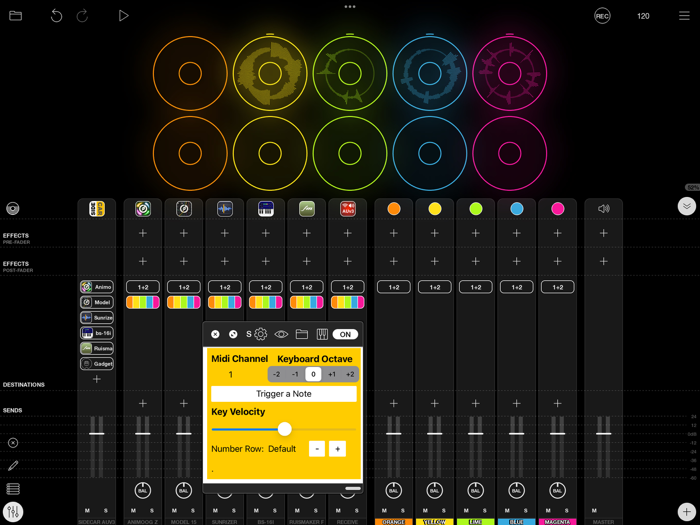
Task: Increase Number Row with plus button
Action: pos(338,449)
